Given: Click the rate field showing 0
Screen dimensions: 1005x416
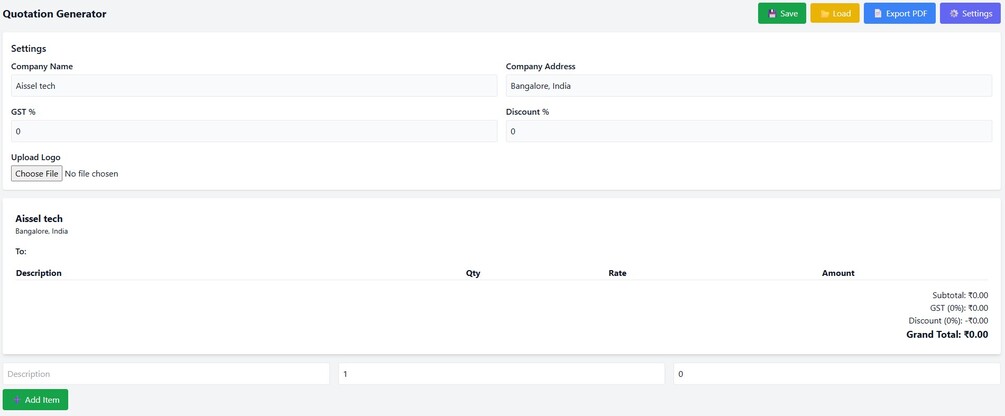Looking at the screenshot, I should pos(836,374).
